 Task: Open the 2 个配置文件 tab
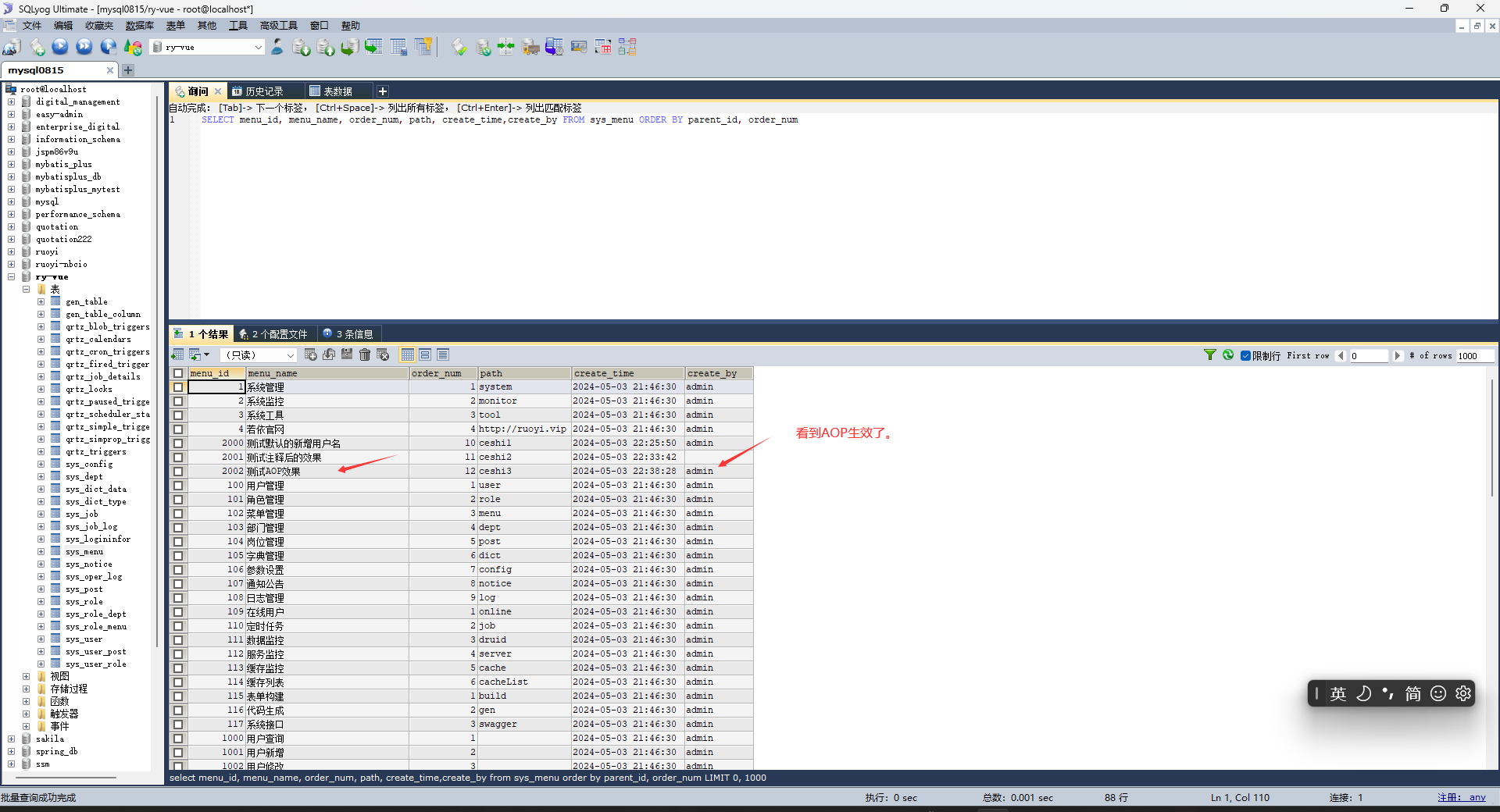[x=273, y=334]
